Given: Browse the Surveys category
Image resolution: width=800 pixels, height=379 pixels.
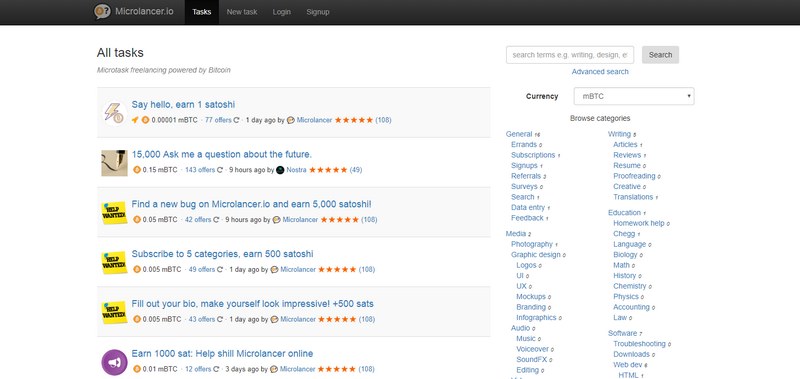Looking at the screenshot, I should pos(524,187).
